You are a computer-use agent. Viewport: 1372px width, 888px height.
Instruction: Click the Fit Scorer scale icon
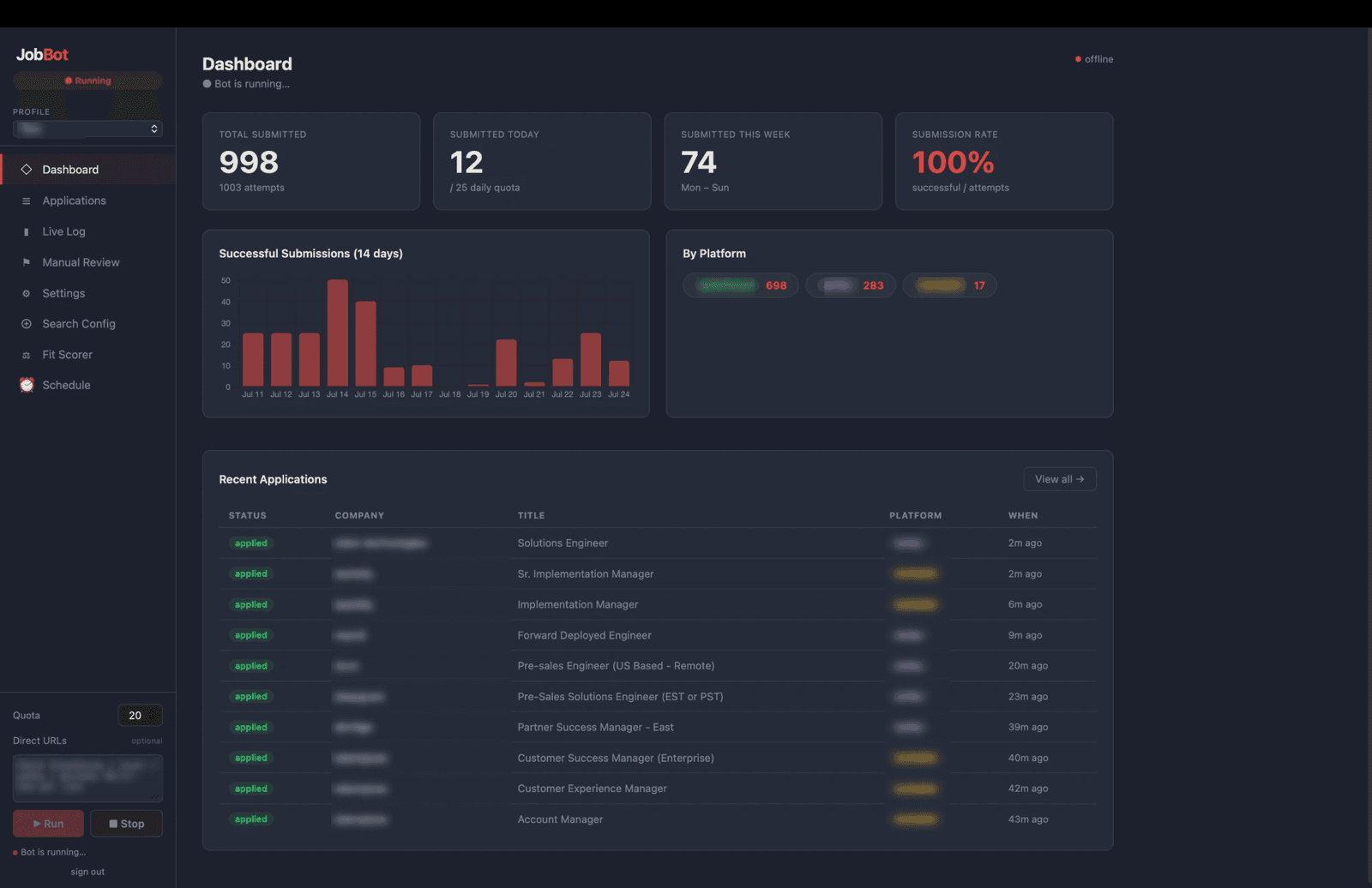pos(26,355)
